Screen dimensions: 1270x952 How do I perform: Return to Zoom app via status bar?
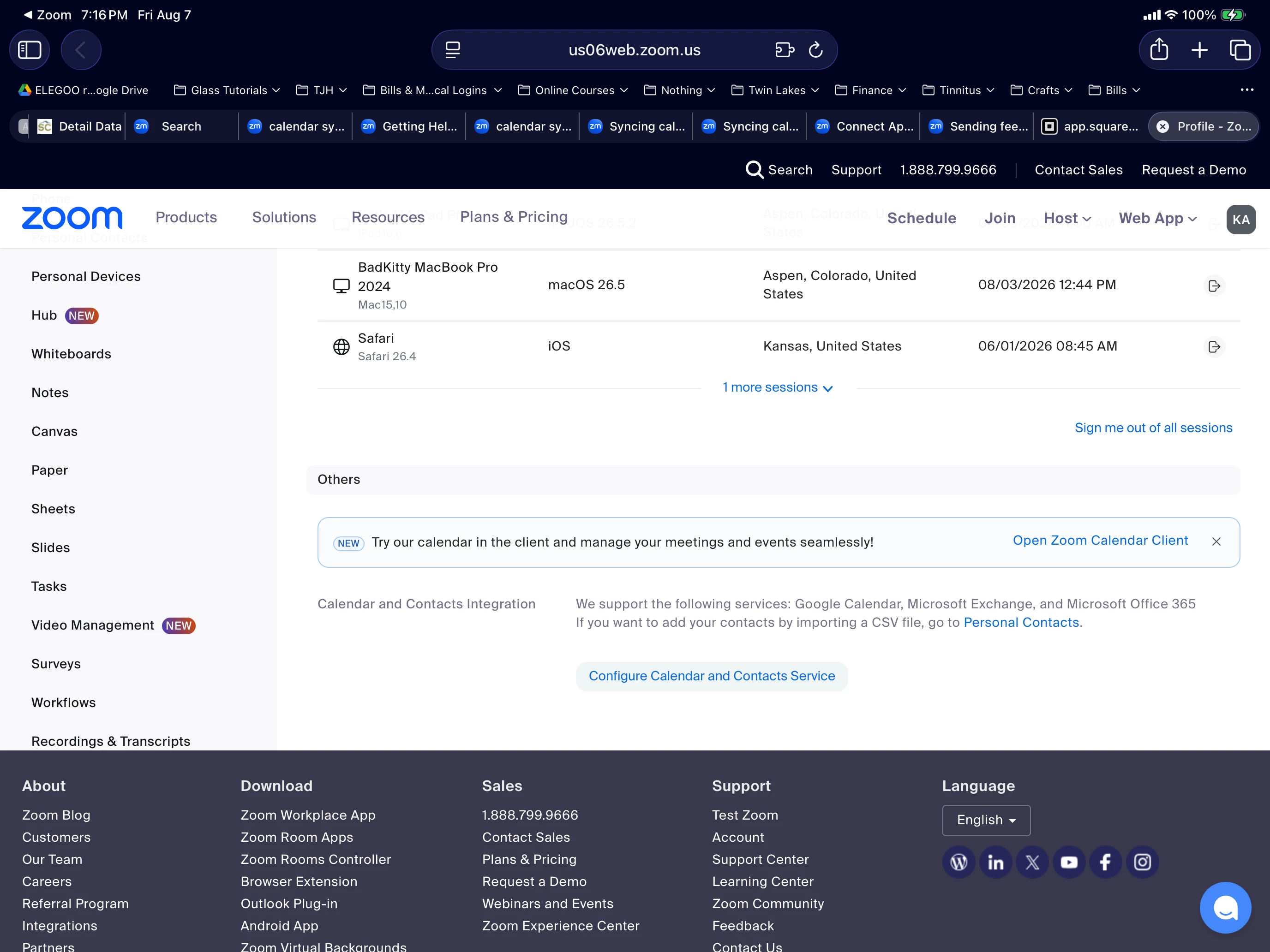47,15
